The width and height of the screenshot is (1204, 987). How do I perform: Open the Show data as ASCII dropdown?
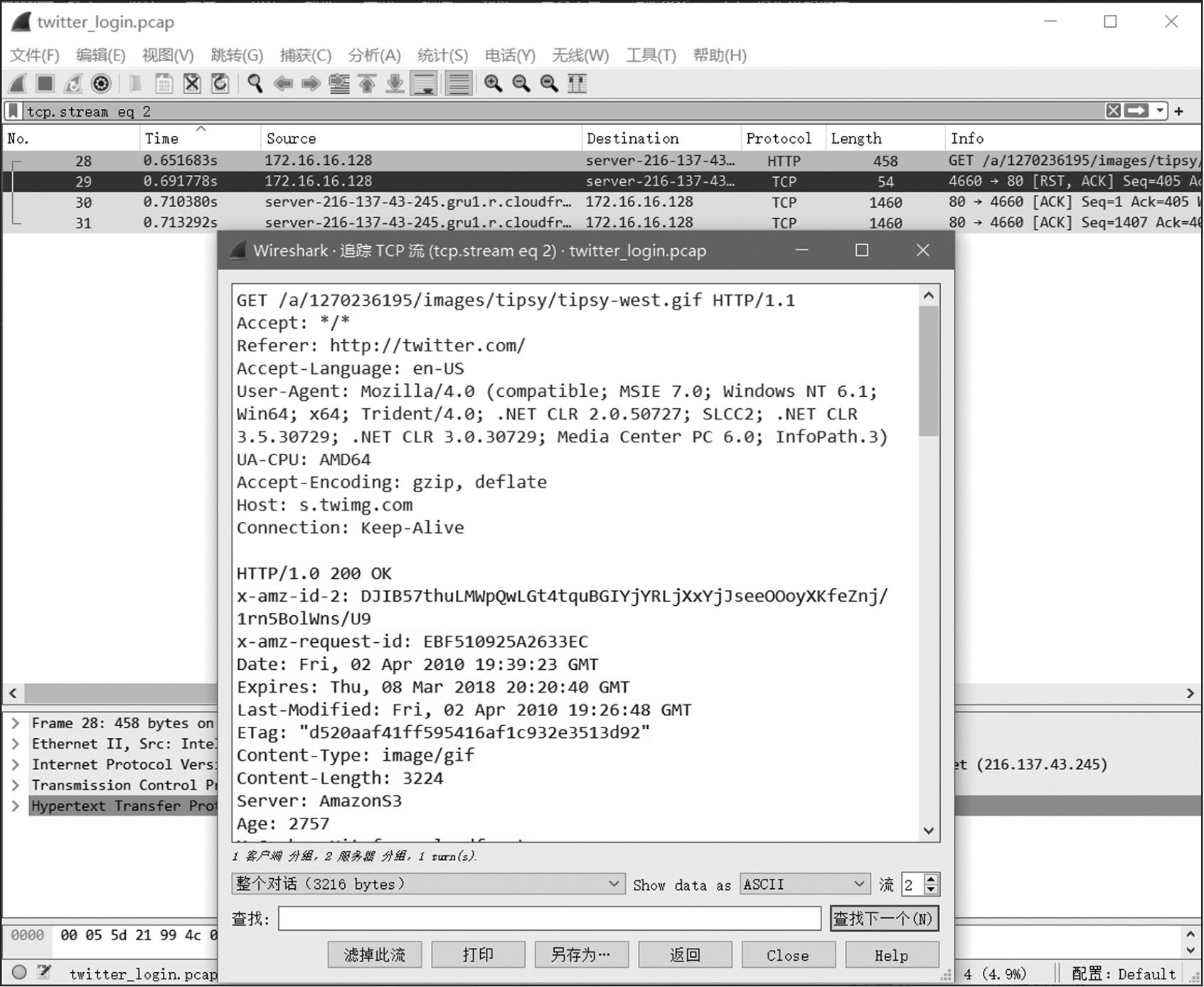(x=804, y=884)
